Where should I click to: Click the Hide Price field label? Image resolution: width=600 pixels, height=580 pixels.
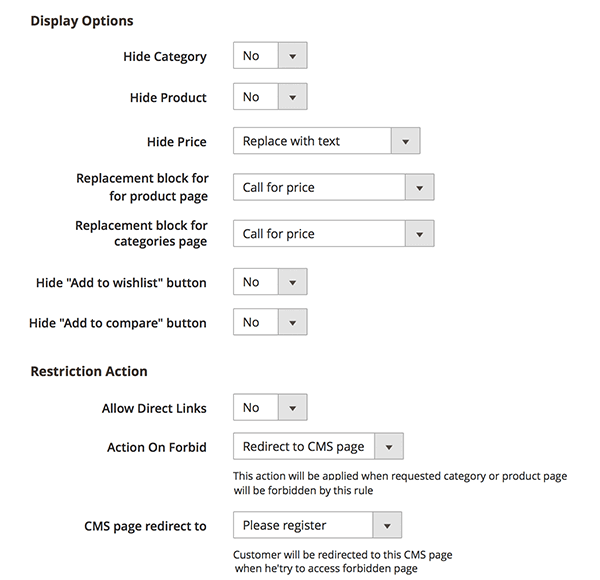[177, 142]
